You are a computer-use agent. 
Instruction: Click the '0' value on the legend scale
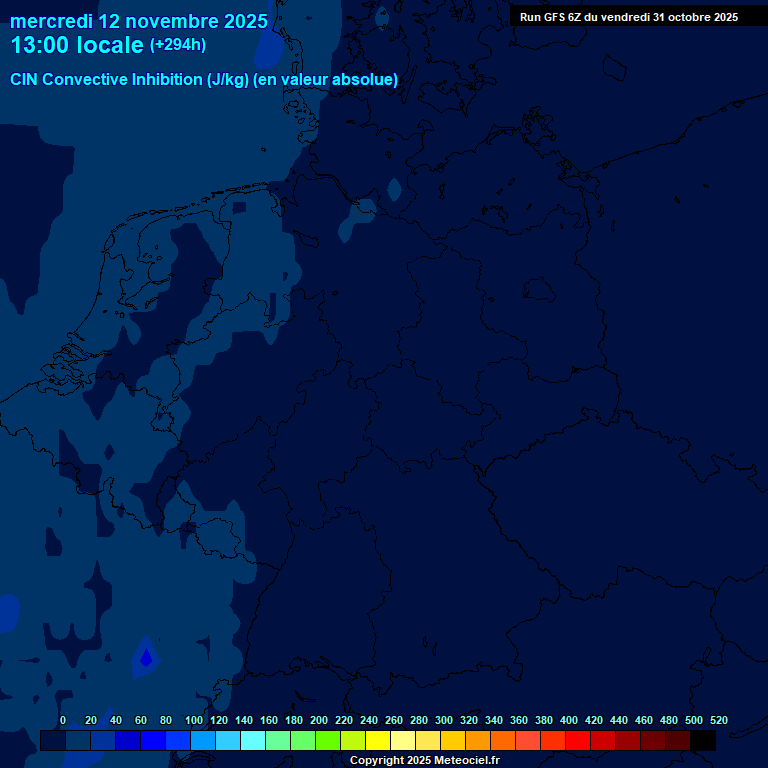click(63, 720)
